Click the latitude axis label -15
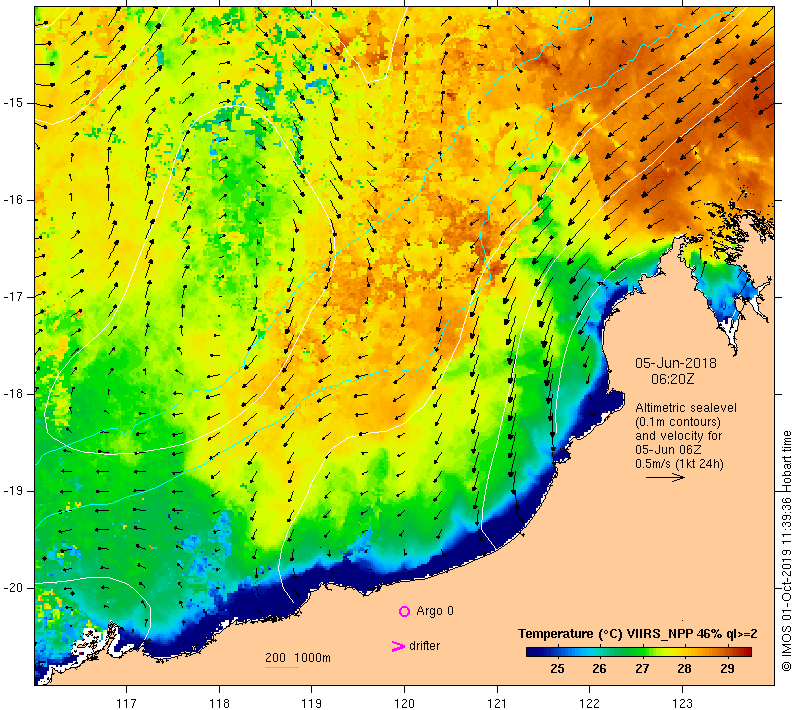Image resolution: width=800 pixels, height=710 pixels. coord(12,103)
